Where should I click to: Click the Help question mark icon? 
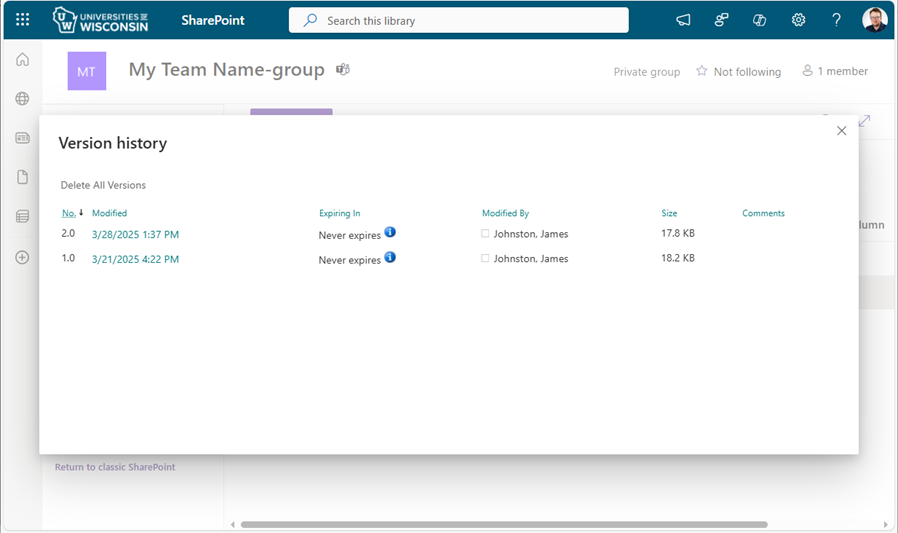[x=836, y=20]
